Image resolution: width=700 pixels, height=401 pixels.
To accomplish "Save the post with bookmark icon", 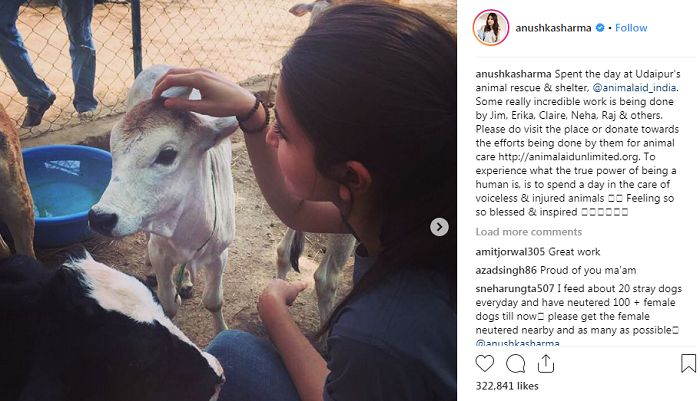I will tap(688, 363).
